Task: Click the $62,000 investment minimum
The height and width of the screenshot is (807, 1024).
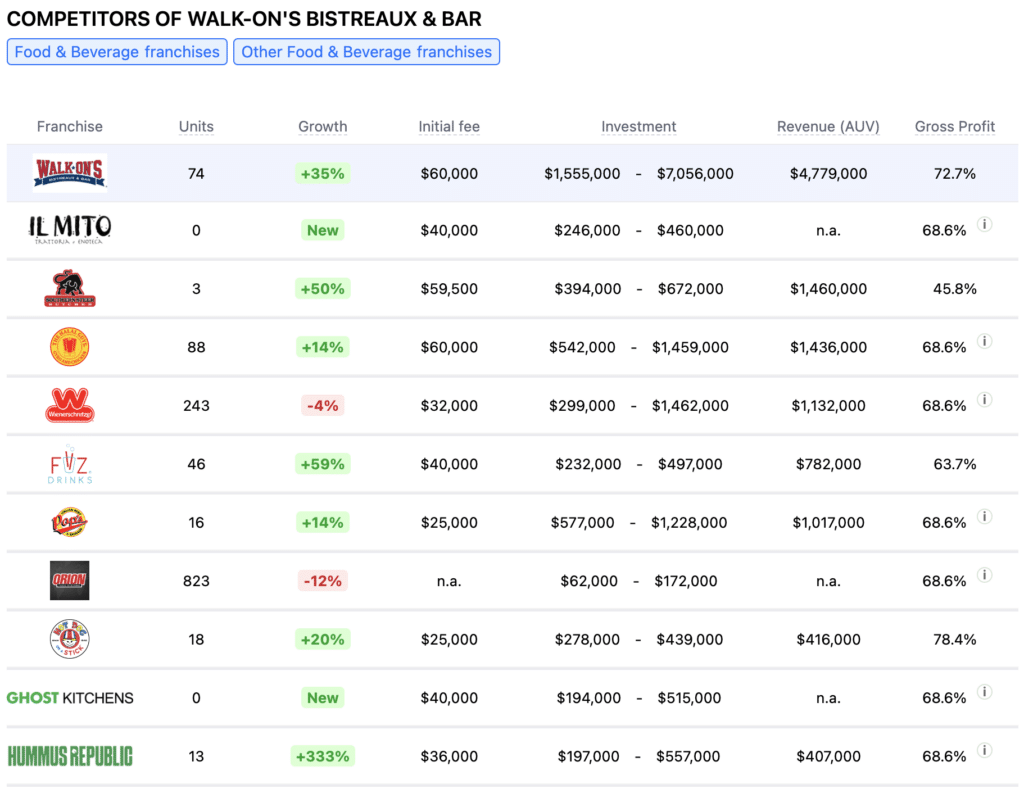Action: pos(589,581)
